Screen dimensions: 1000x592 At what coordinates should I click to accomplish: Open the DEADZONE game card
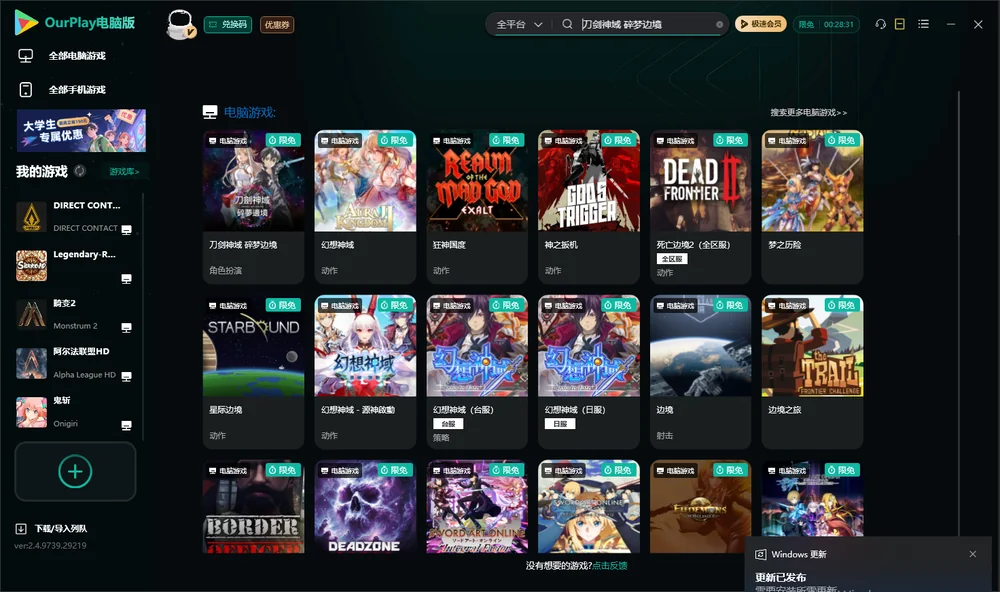(x=365, y=507)
